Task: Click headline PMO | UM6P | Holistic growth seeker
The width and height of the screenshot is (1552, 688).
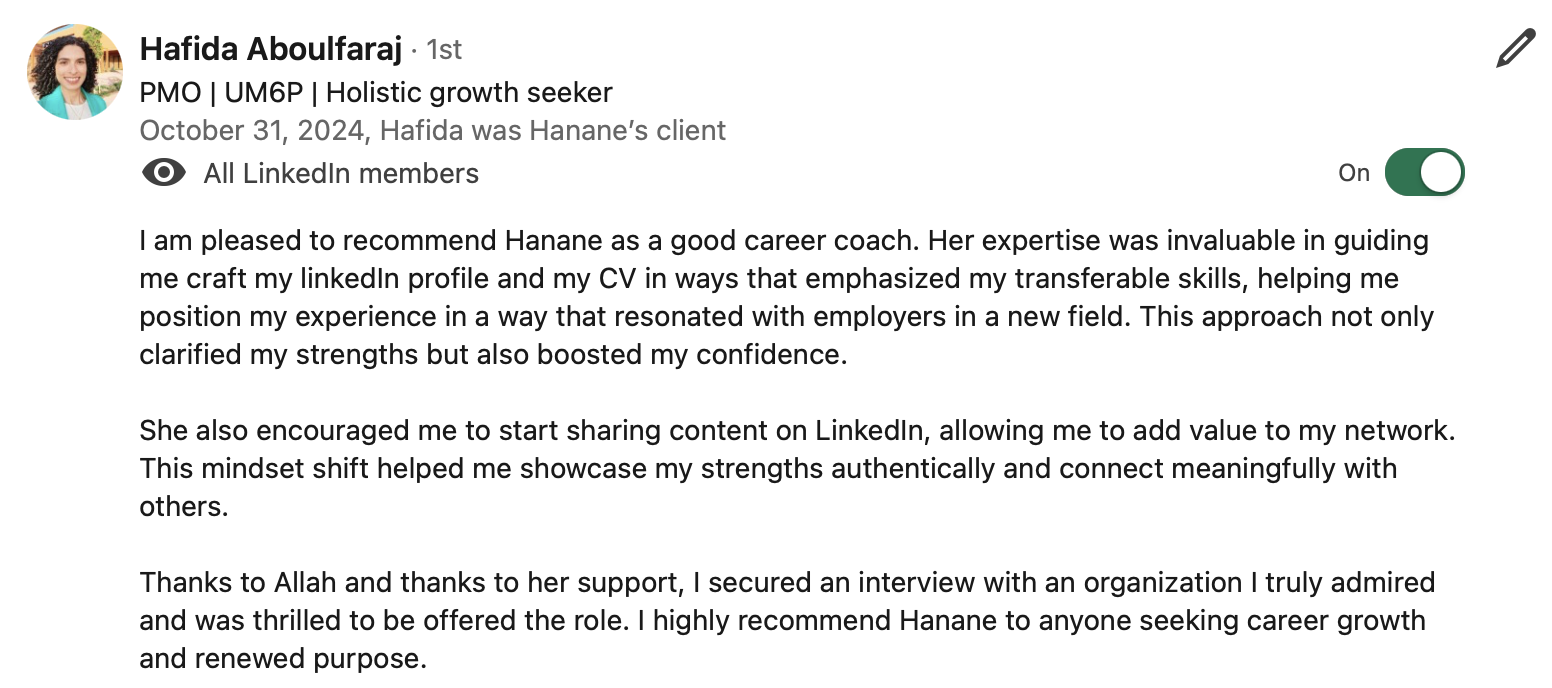Action: 376,93
